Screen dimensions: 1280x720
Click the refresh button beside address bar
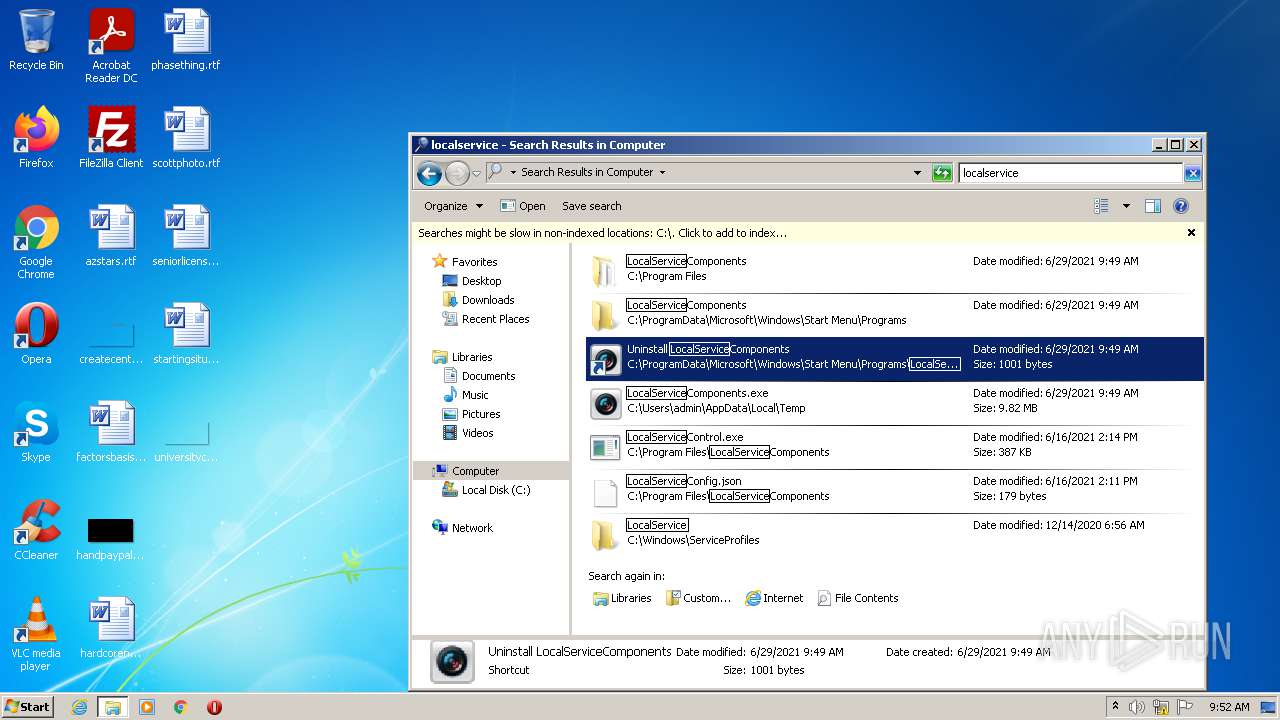[942, 173]
